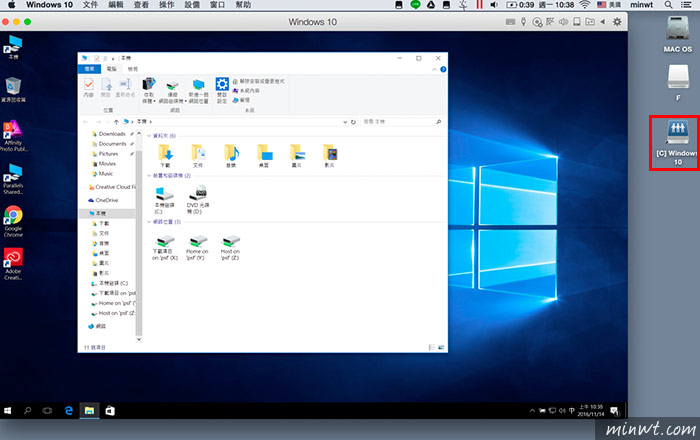Switch to the 檢視 (View) ribbon tab
Screen dimensions: 700x440
point(133,69)
